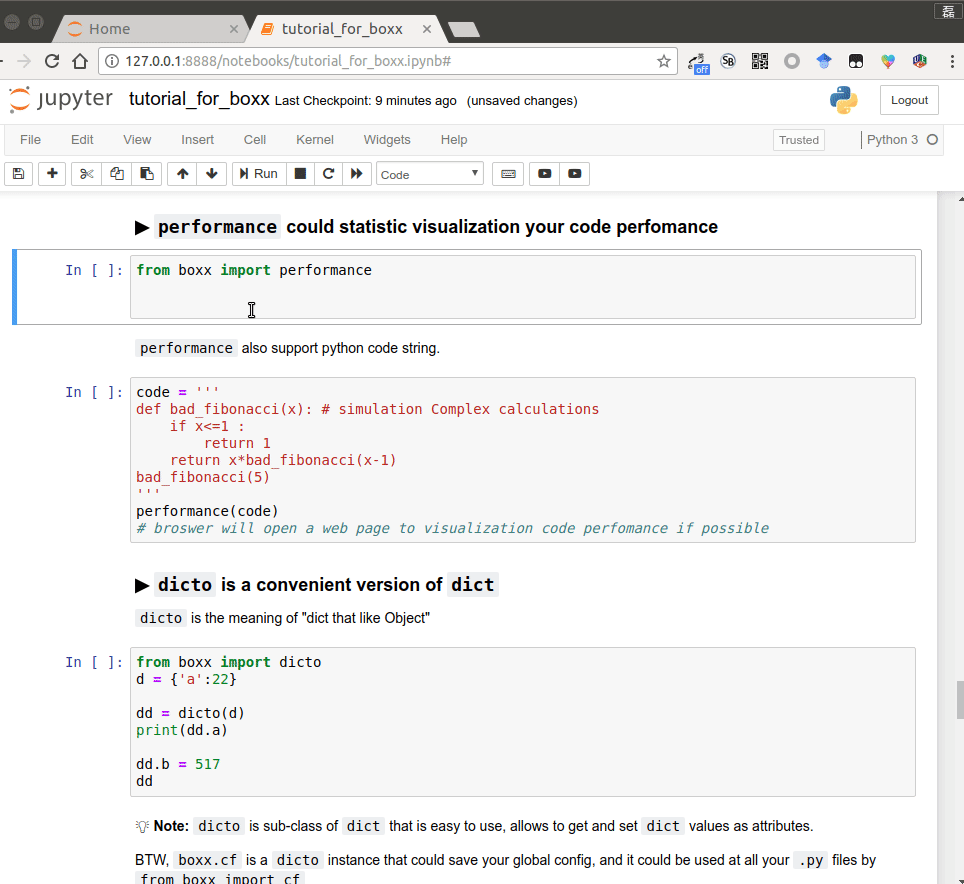Click the dicto is a convenient version heading
The width and height of the screenshot is (964, 884).
point(317,585)
